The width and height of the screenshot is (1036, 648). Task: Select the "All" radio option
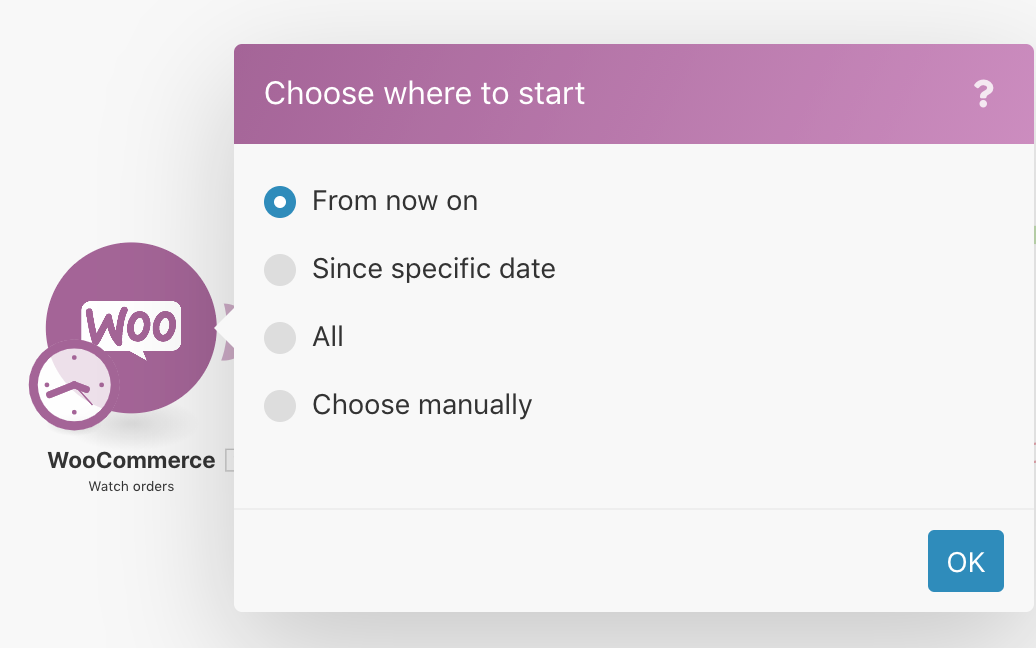point(280,338)
